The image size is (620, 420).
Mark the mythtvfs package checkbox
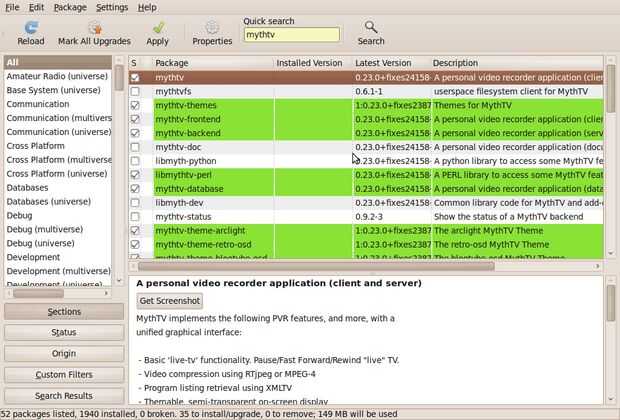[135, 91]
